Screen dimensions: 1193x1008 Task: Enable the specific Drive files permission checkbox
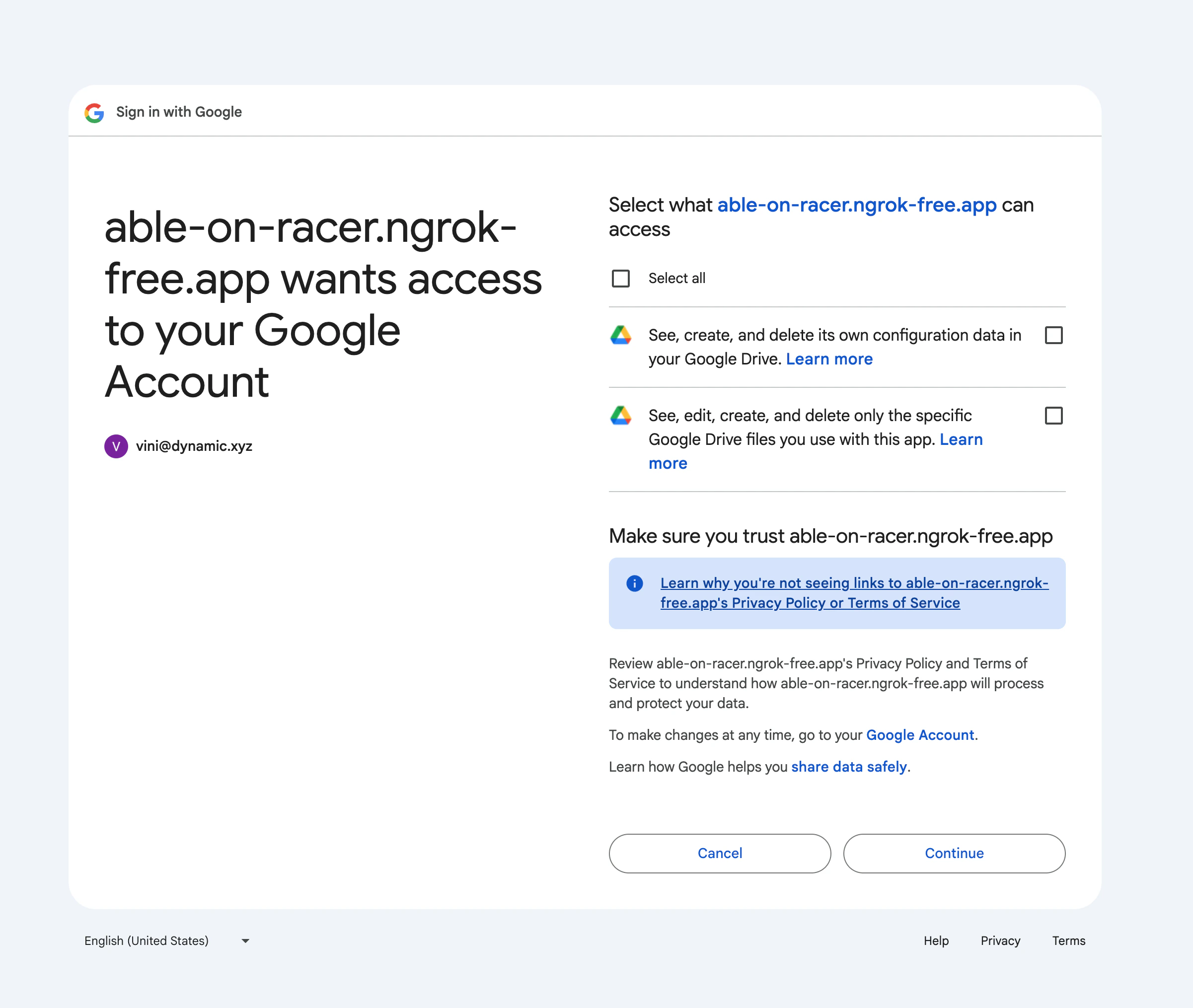point(1053,416)
